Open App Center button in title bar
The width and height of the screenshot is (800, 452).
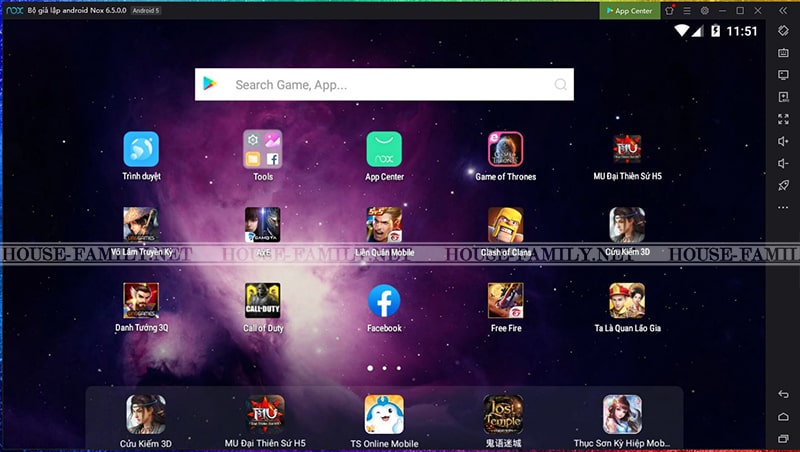630,11
